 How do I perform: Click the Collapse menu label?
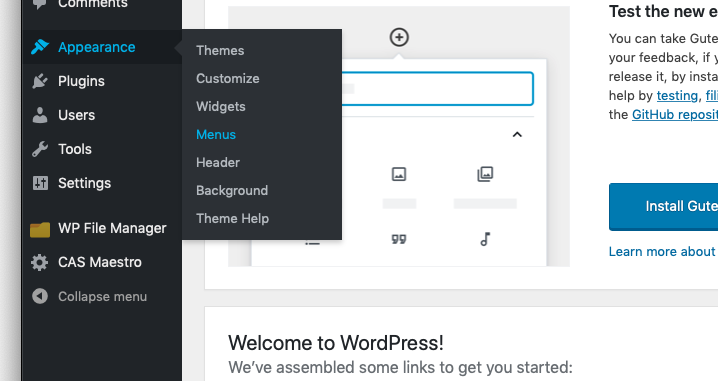click(x=103, y=297)
